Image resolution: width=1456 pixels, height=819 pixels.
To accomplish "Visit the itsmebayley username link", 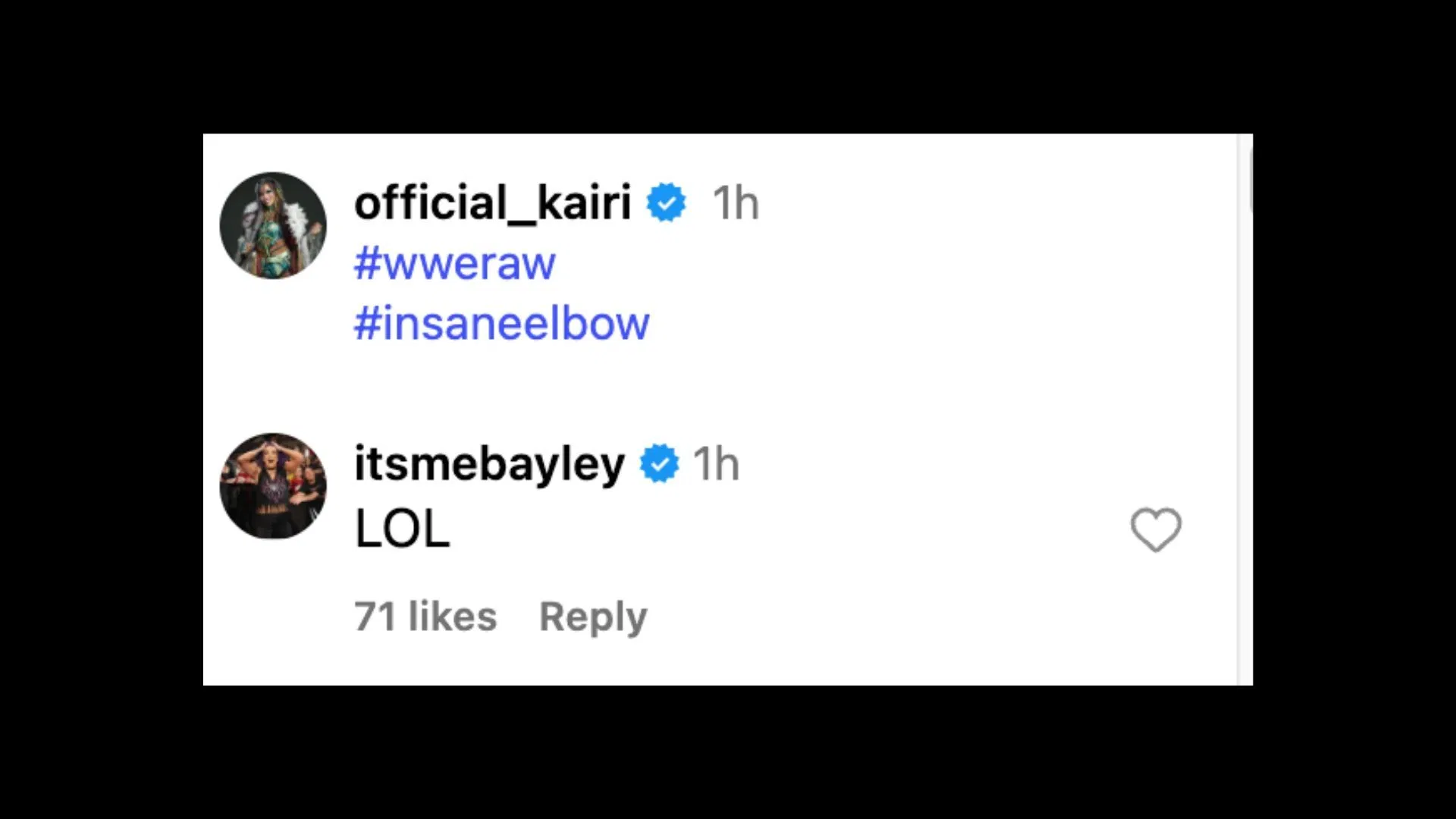I will click(x=489, y=463).
